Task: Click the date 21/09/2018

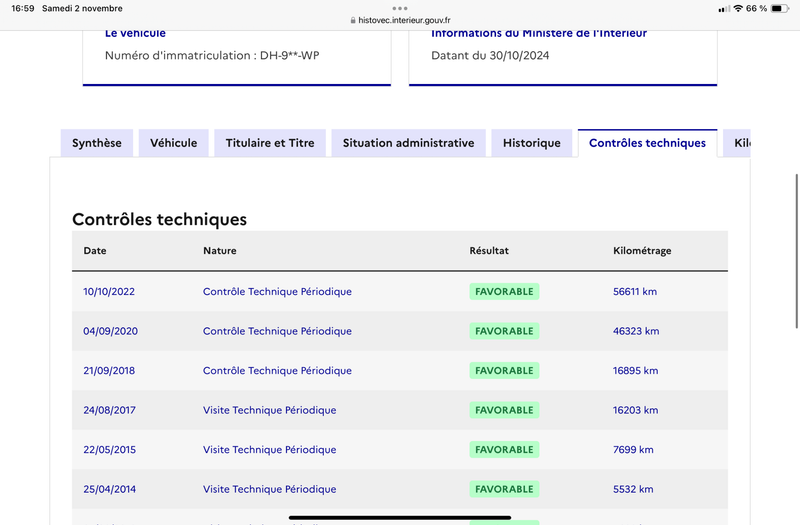Action: (109, 370)
